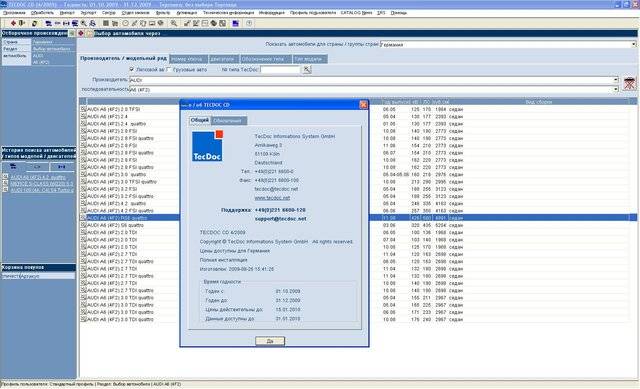Image resolution: width=640 pixels, height=389 pixels.
Task: Select the 'Производитель / модельный ряд' tab
Action: 123,58
